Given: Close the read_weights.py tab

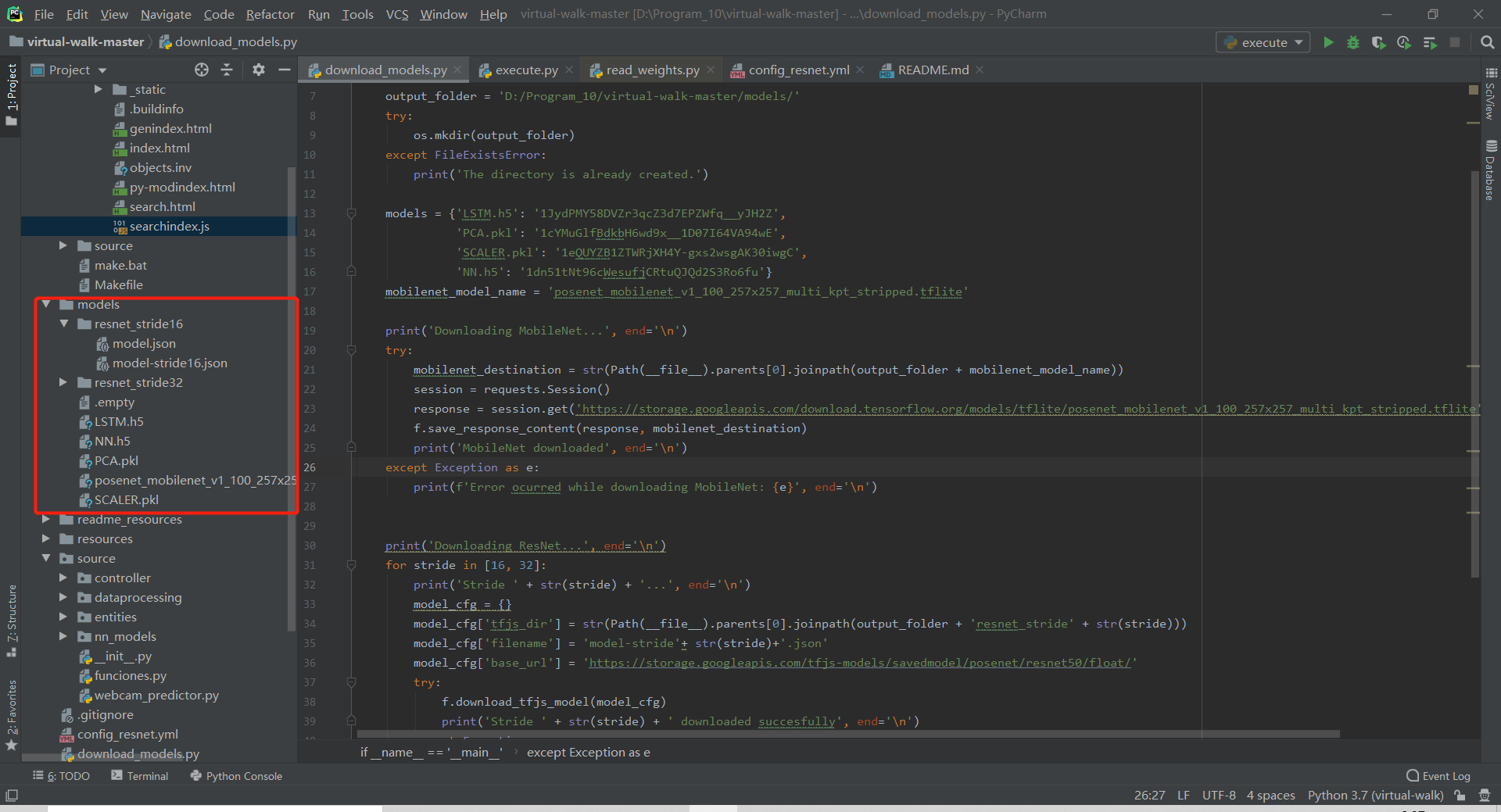Looking at the screenshot, I should coord(711,70).
